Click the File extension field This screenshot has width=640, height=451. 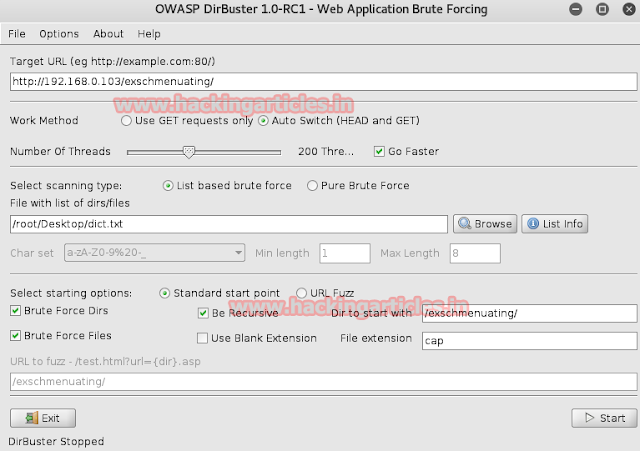(529, 341)
